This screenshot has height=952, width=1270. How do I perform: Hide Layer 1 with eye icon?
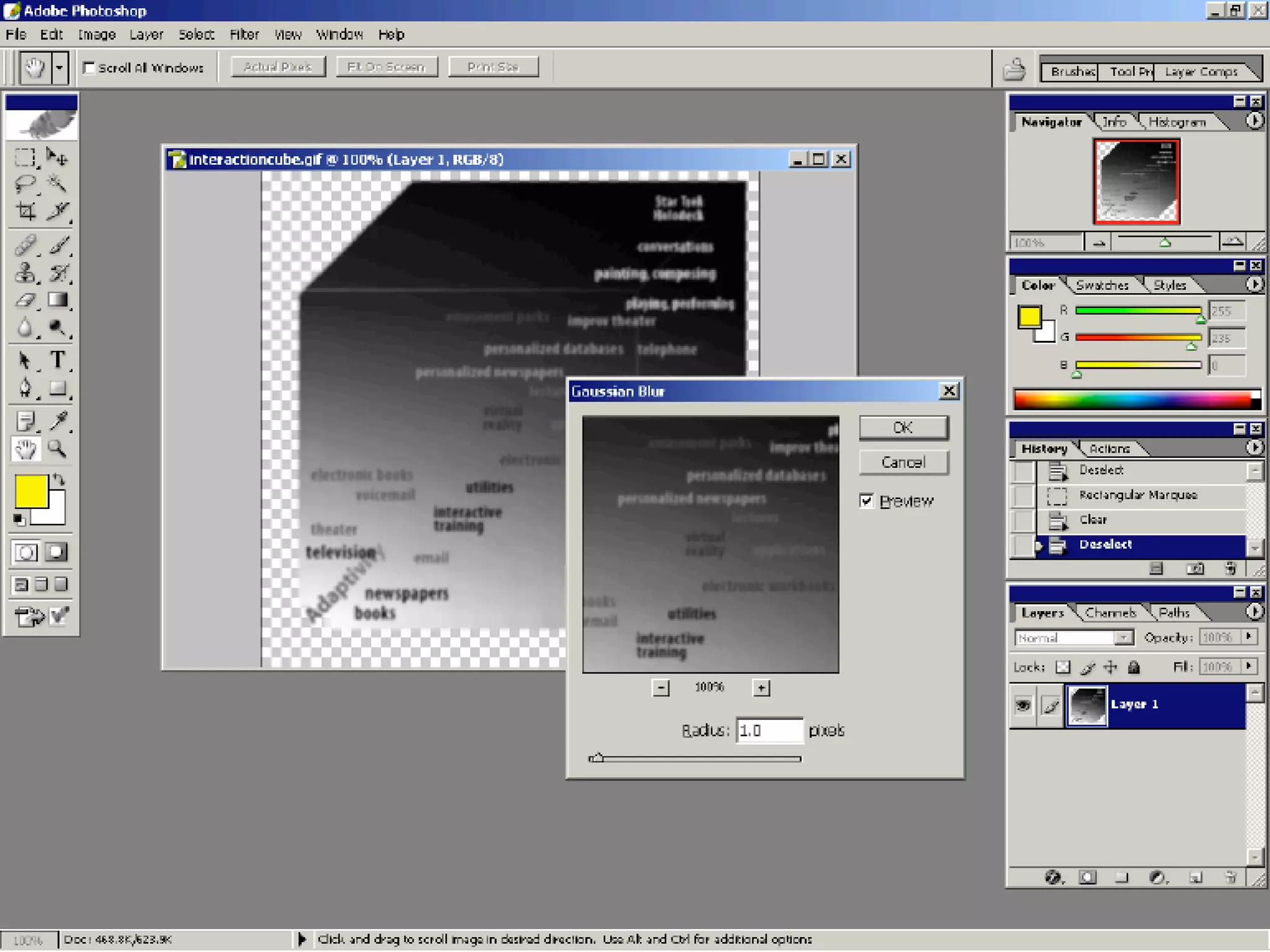click(x=1023, y=705)
